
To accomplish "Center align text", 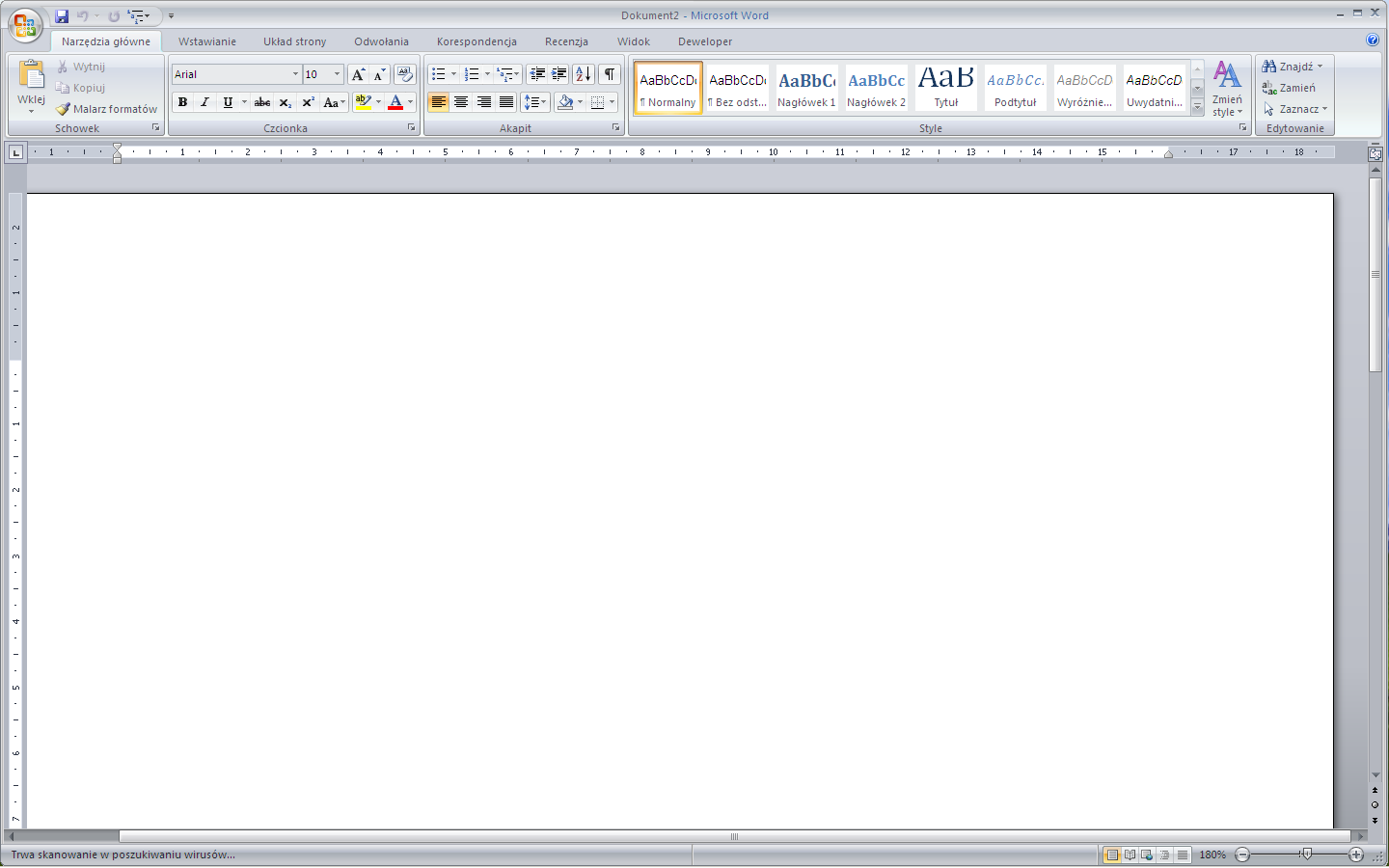I will pyautogui.click(x=461, y=102).
